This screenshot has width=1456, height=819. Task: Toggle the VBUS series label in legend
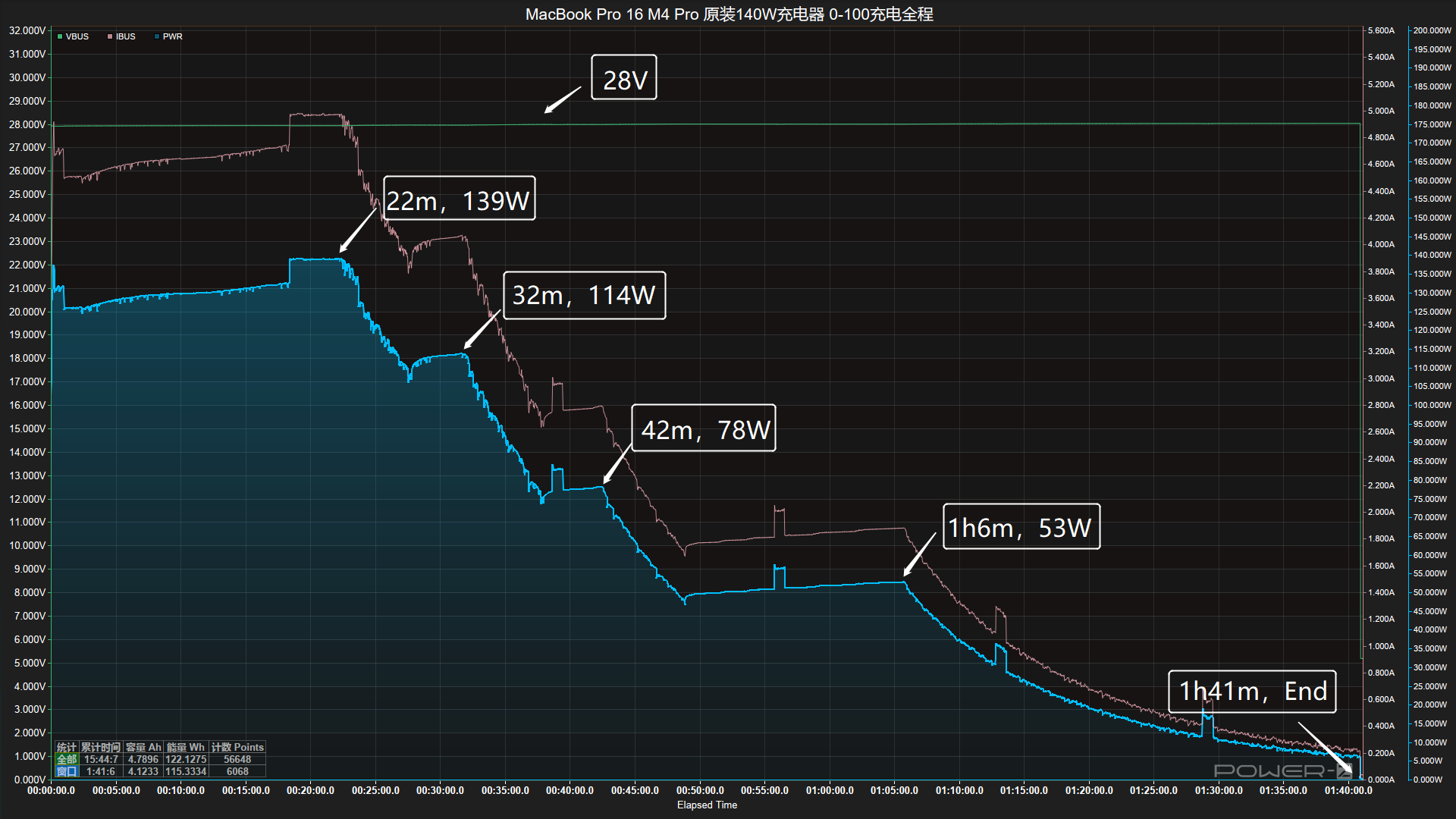click(x=77, y=36)
